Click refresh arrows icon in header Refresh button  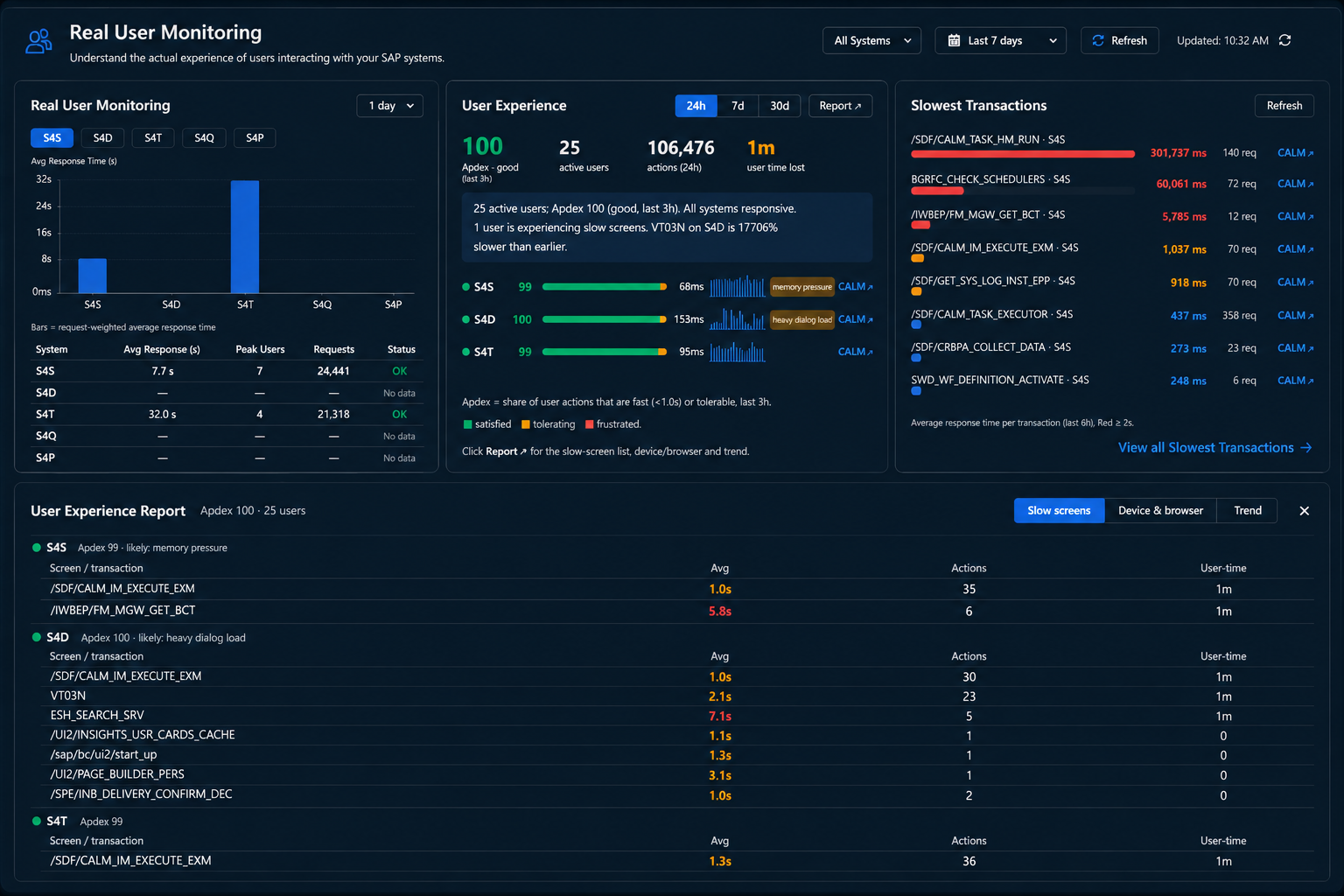1098,40
